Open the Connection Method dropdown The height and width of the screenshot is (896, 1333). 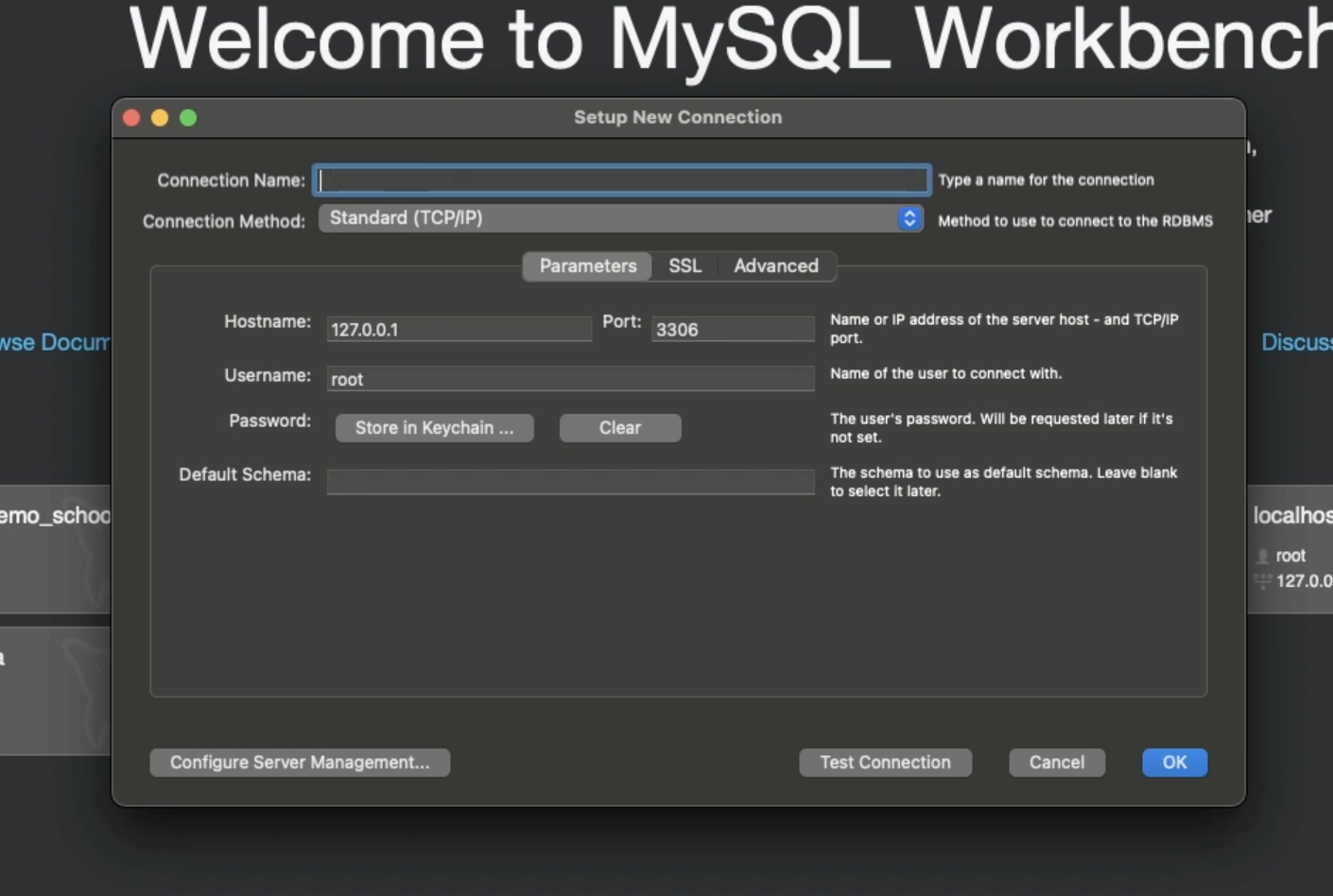pos(621,218)
